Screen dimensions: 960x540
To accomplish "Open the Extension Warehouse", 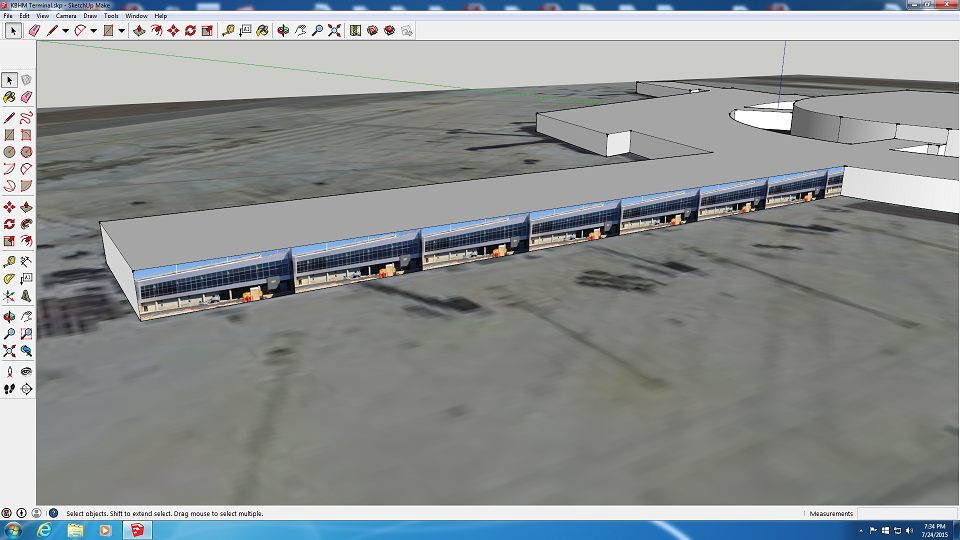I will 389,31.
